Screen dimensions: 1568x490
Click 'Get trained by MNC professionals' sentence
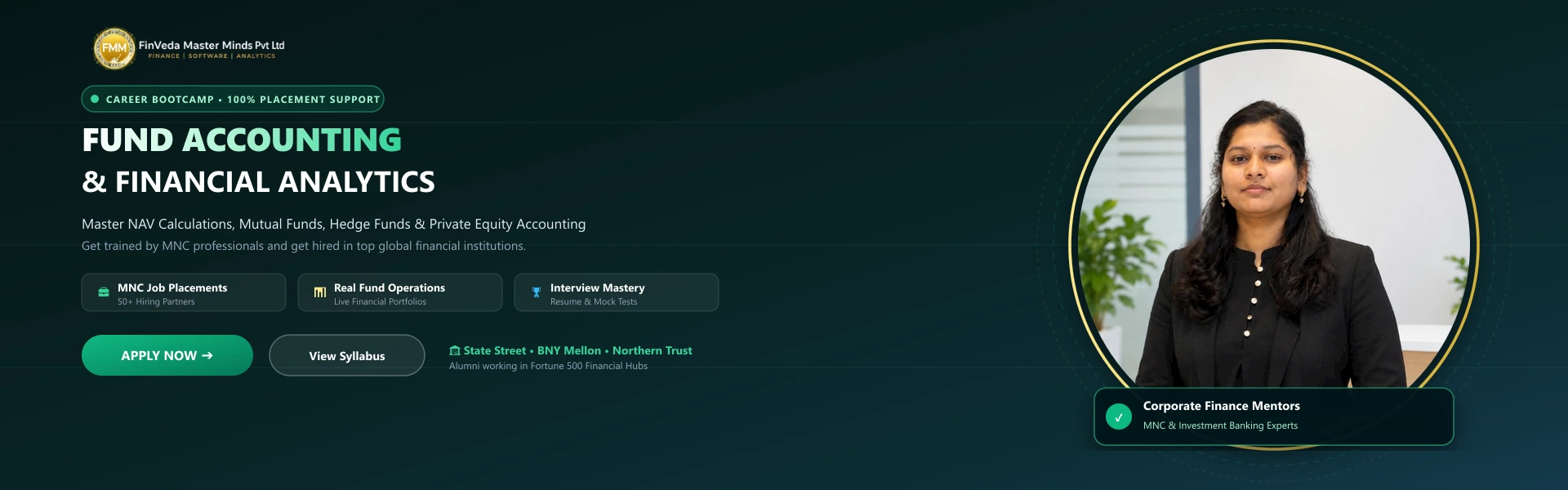tap(304, 246)
